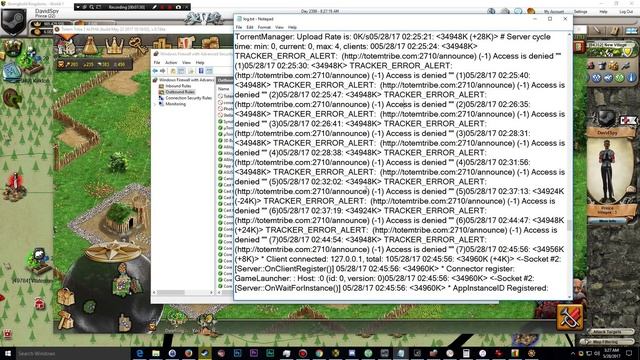Click the camera icon on recording toolbar

click(x=178, y=7)
